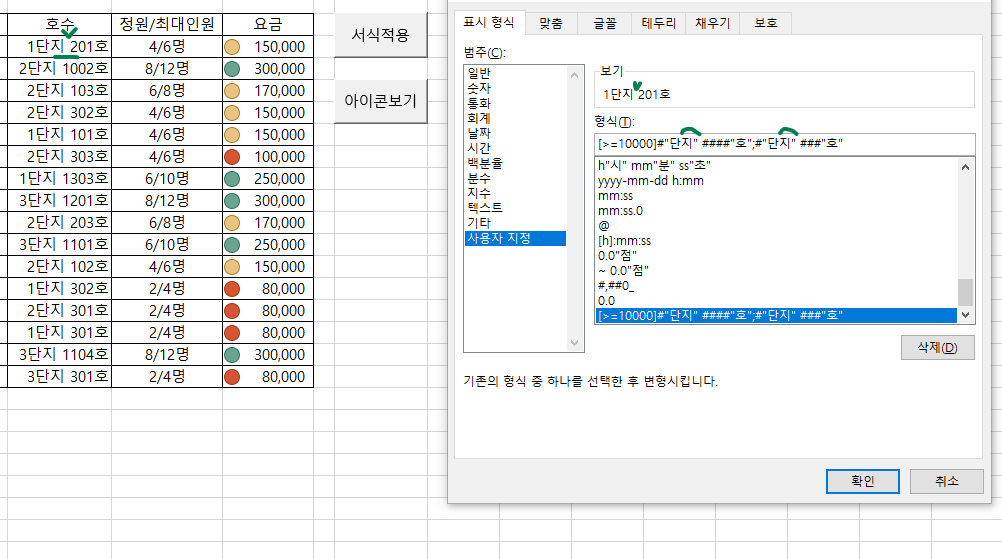
Task: Click the green icon in 3단지 1104호 row
Action: 232,355
